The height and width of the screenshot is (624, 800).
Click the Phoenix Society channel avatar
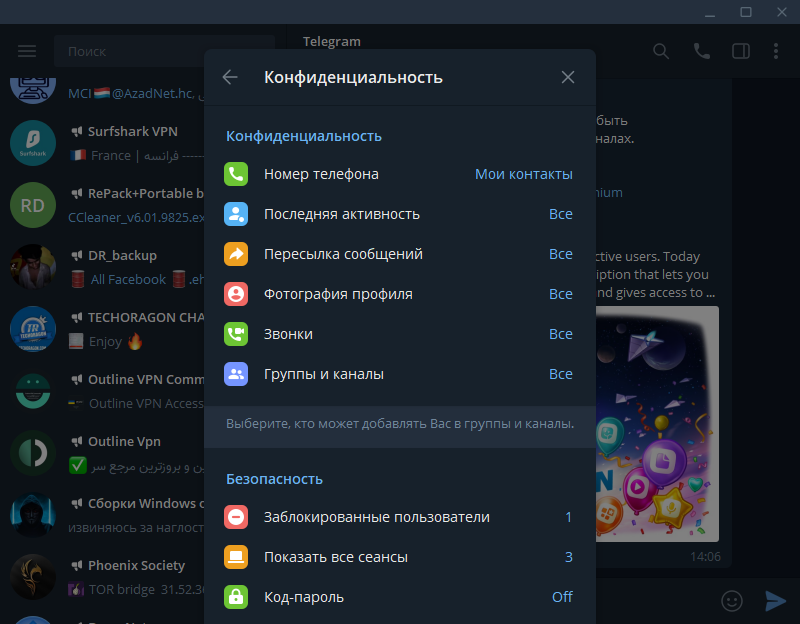pyautogui.click(x=33, y=577)
